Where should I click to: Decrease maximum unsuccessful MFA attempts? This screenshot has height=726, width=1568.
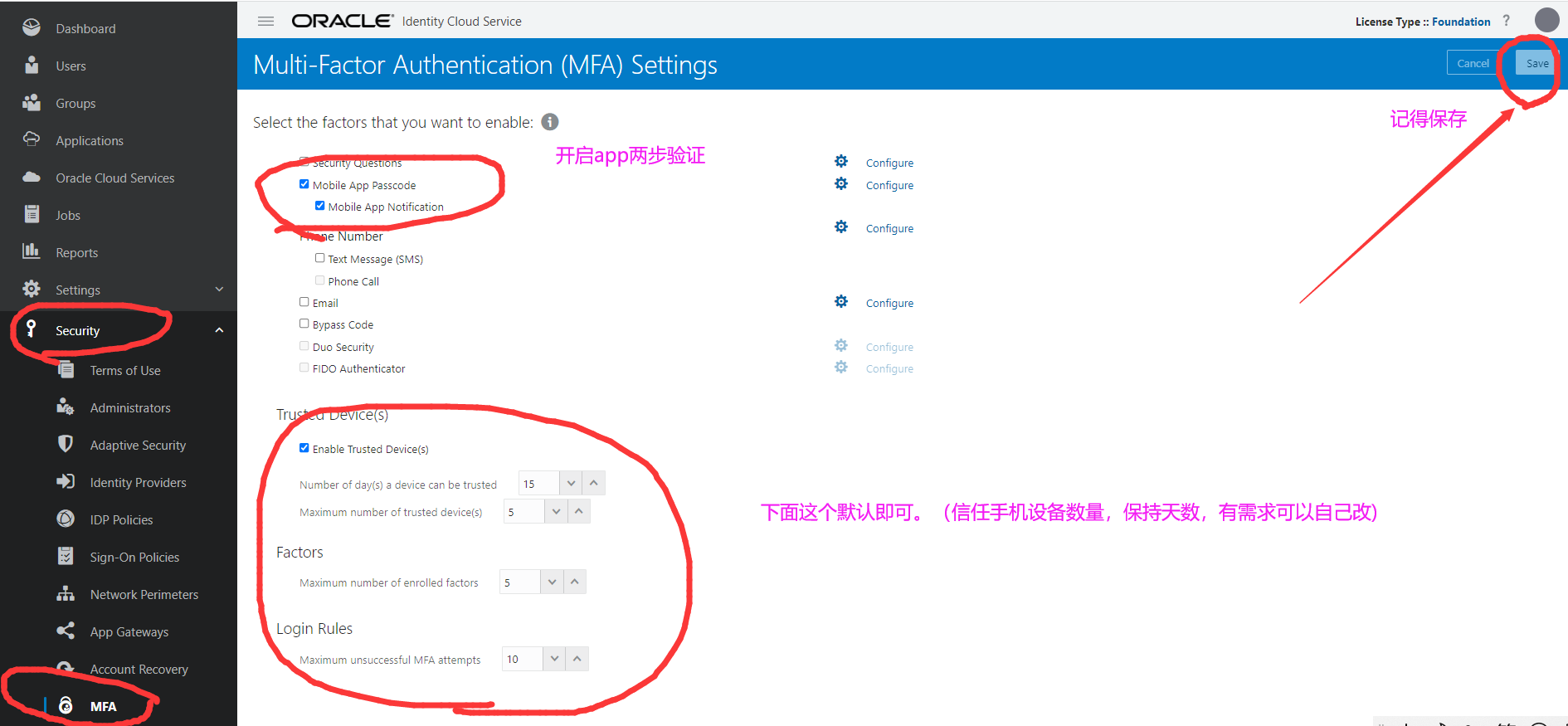[554, 659]
